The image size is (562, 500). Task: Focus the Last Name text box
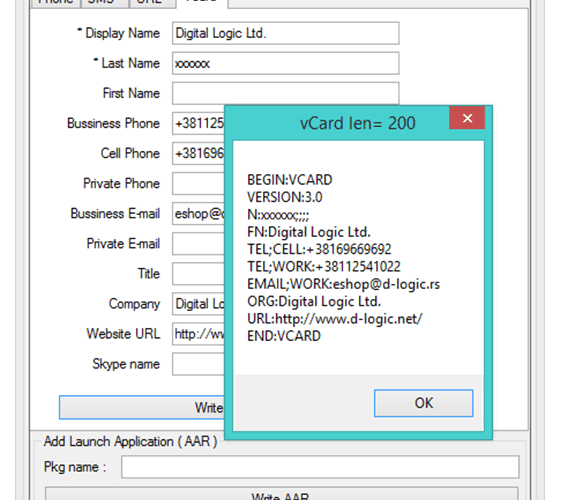(x=285, y=63)
